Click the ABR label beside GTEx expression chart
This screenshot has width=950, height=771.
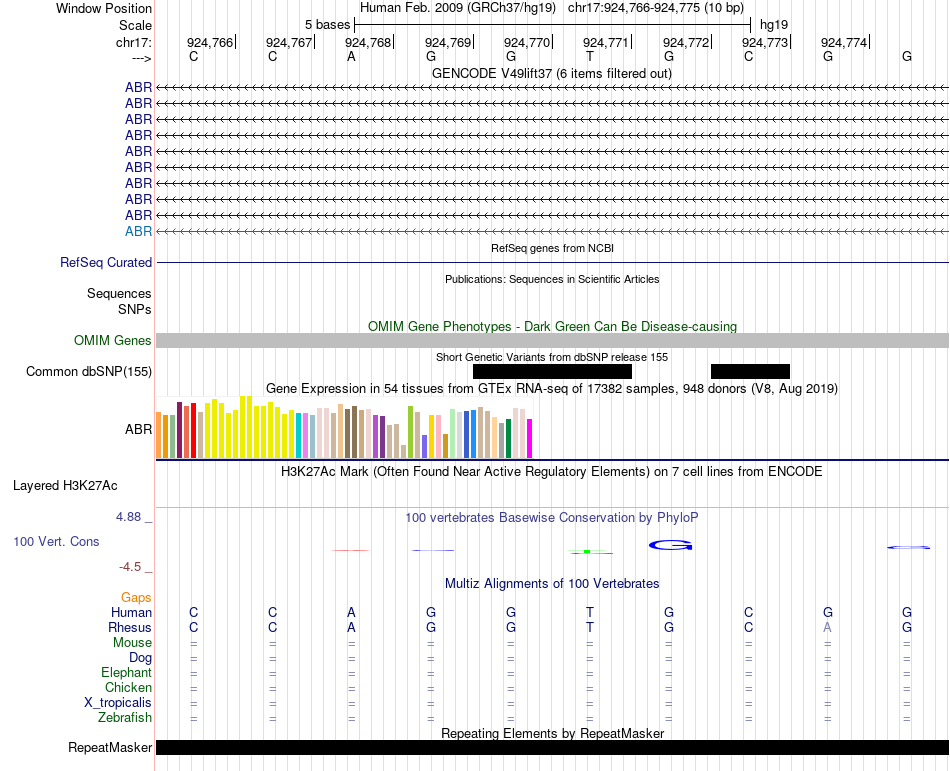pyautogui.click(x=138, y=429)
